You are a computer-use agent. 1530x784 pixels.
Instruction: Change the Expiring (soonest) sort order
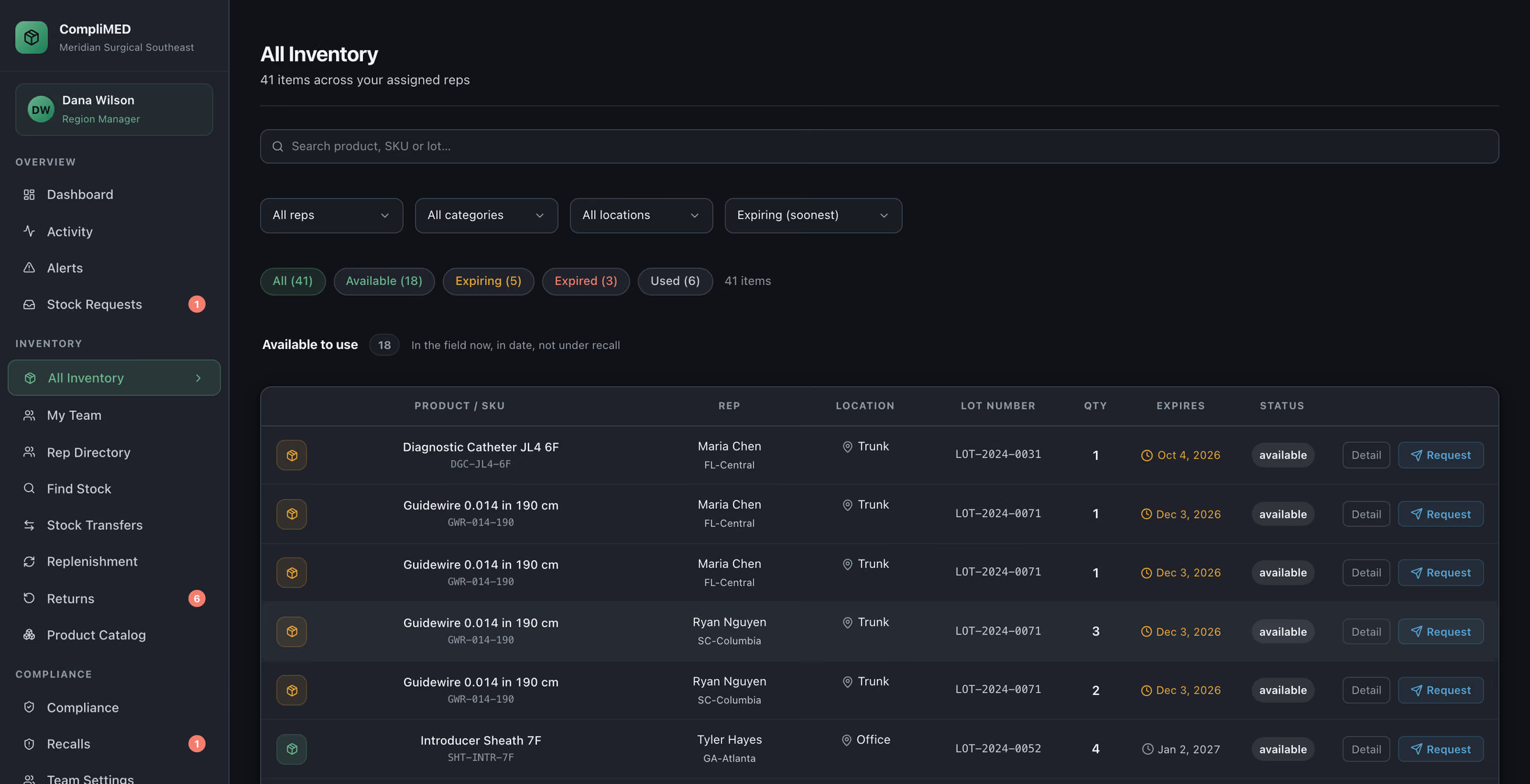click(813, 215)
